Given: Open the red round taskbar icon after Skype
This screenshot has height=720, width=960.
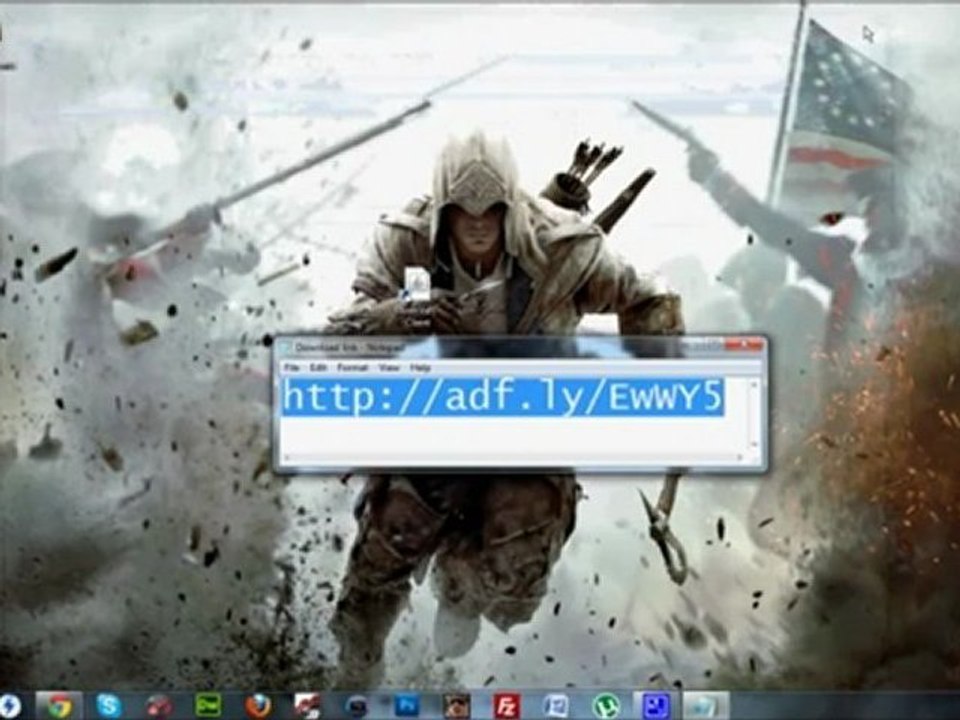Looking at the screenshot, I should point(159,706).
